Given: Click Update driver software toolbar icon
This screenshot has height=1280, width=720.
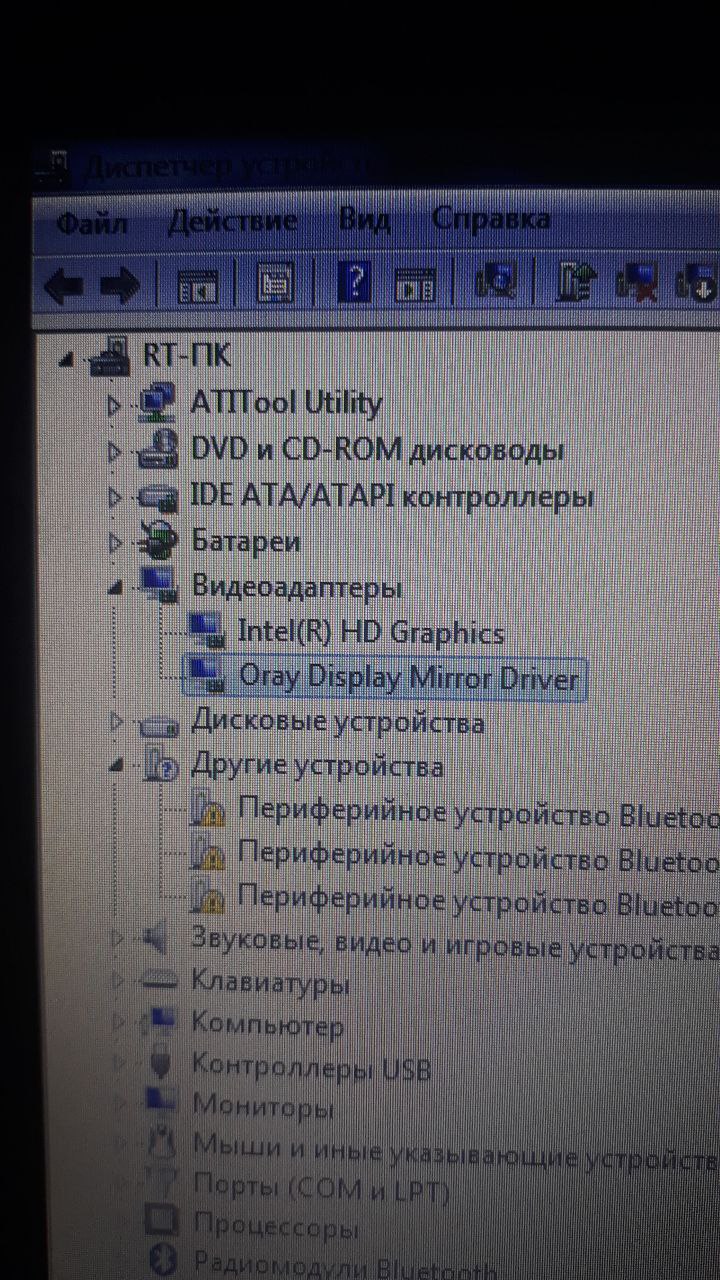Looking at the screenshot, I should (x=577, y=283).
